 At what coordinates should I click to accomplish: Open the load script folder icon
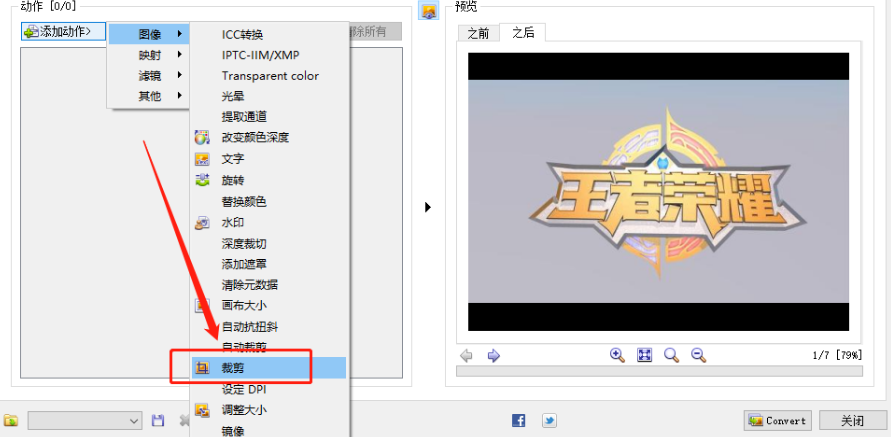(x=11, y=421)
